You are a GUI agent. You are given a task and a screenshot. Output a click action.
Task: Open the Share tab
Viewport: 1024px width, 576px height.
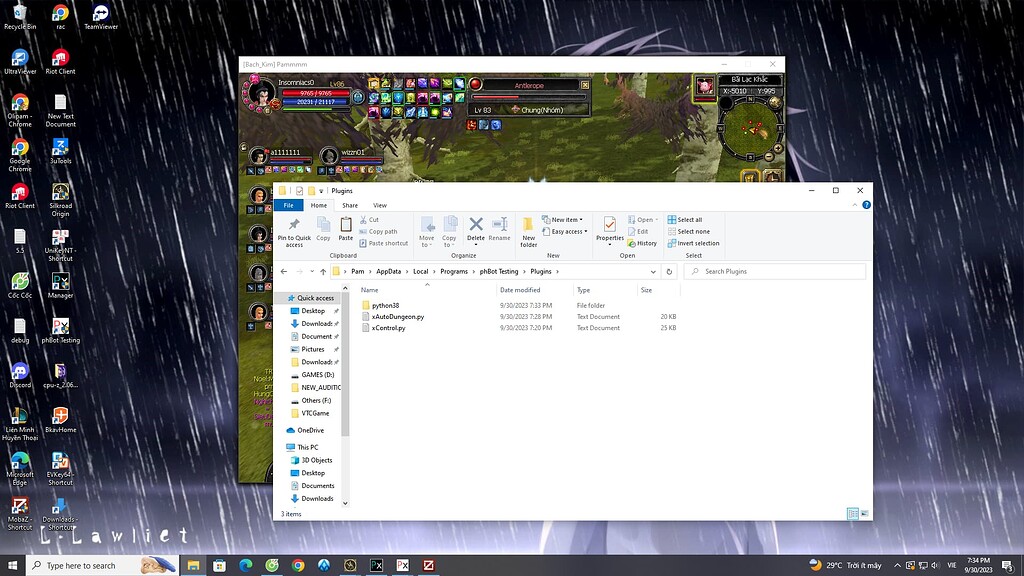pos(350,204)
